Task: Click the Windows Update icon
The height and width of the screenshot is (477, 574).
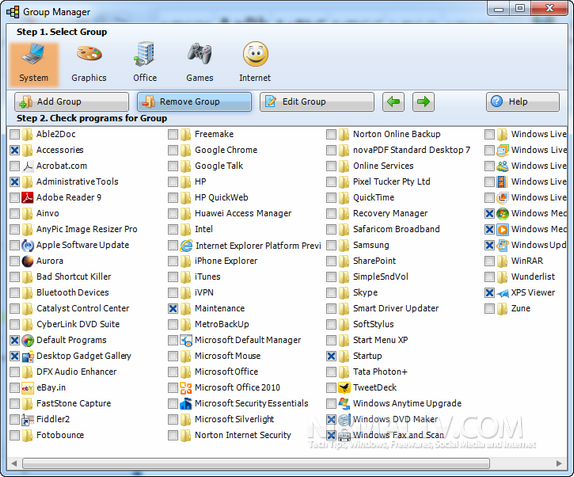Action: click(x=502, y=245)
